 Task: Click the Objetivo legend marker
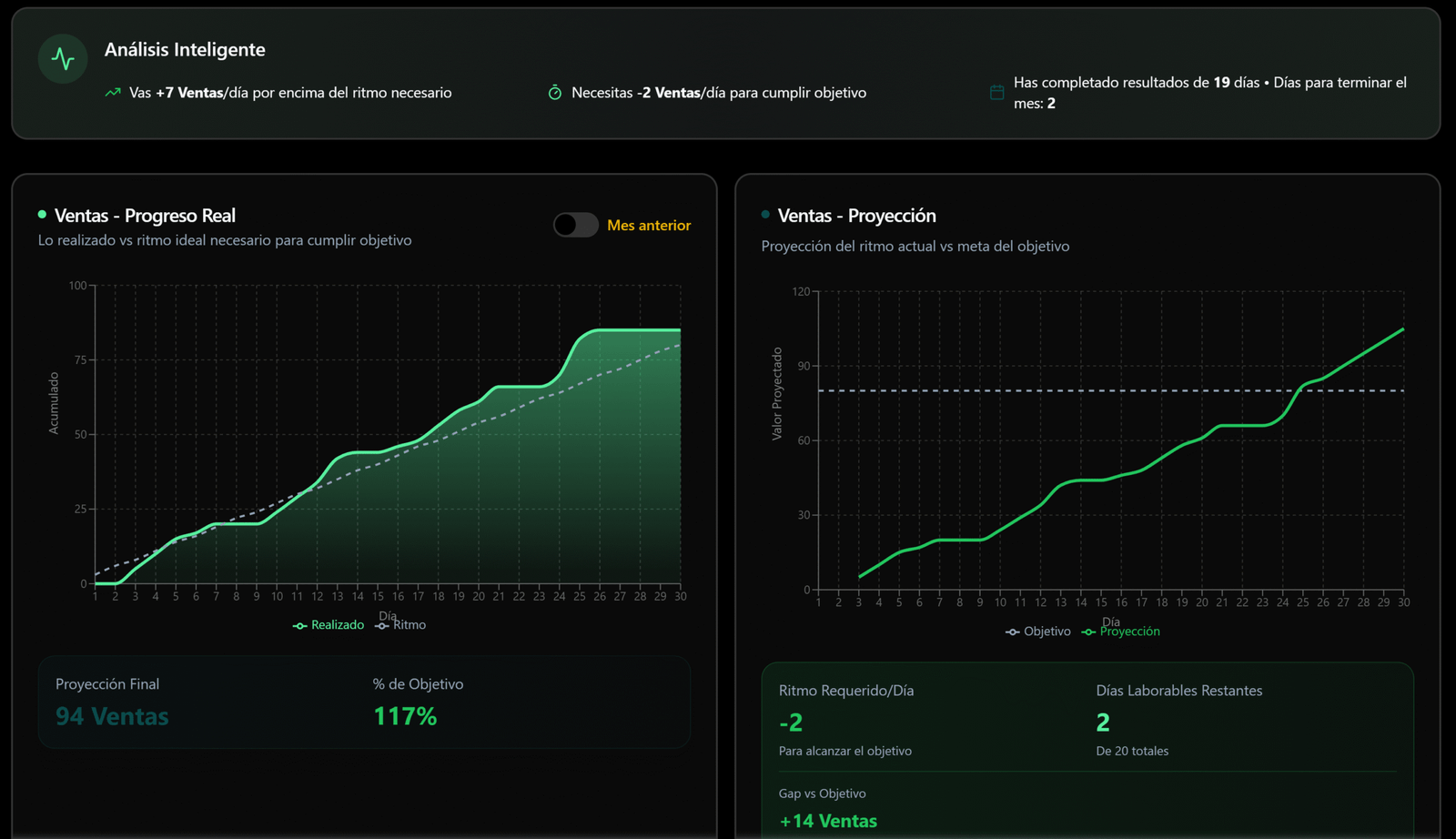(1012, 632)
